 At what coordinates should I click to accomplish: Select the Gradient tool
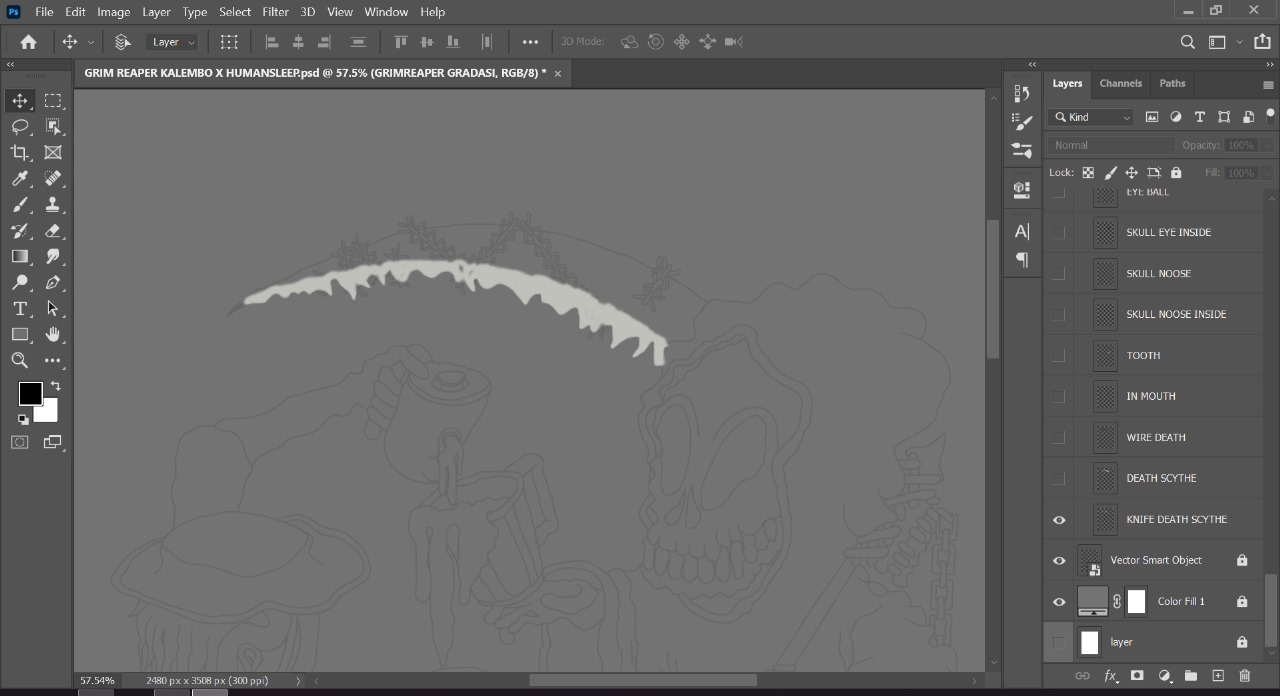(20, 257)
